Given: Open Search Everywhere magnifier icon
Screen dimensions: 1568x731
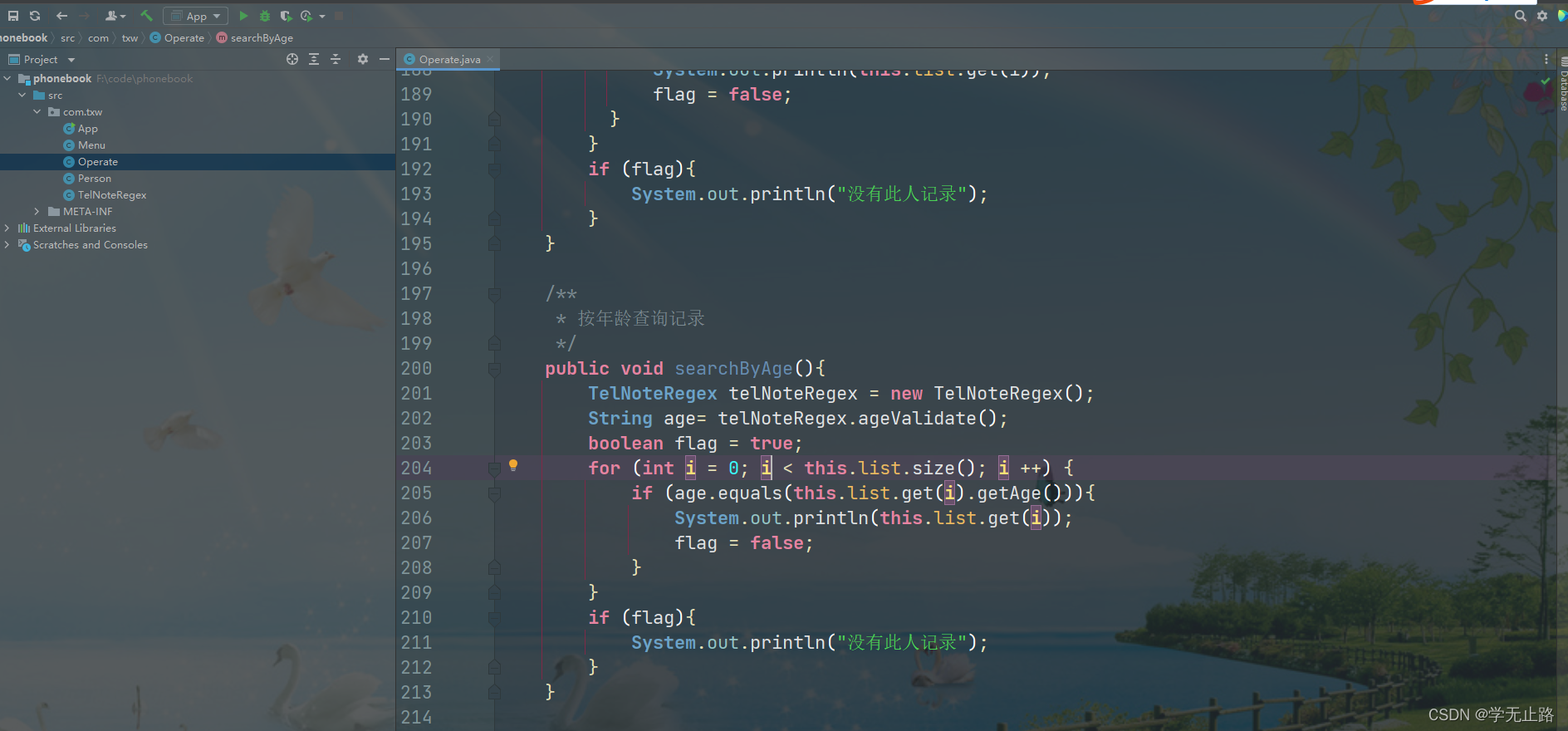Looking at the screenshot, I should coord(1521,16).
